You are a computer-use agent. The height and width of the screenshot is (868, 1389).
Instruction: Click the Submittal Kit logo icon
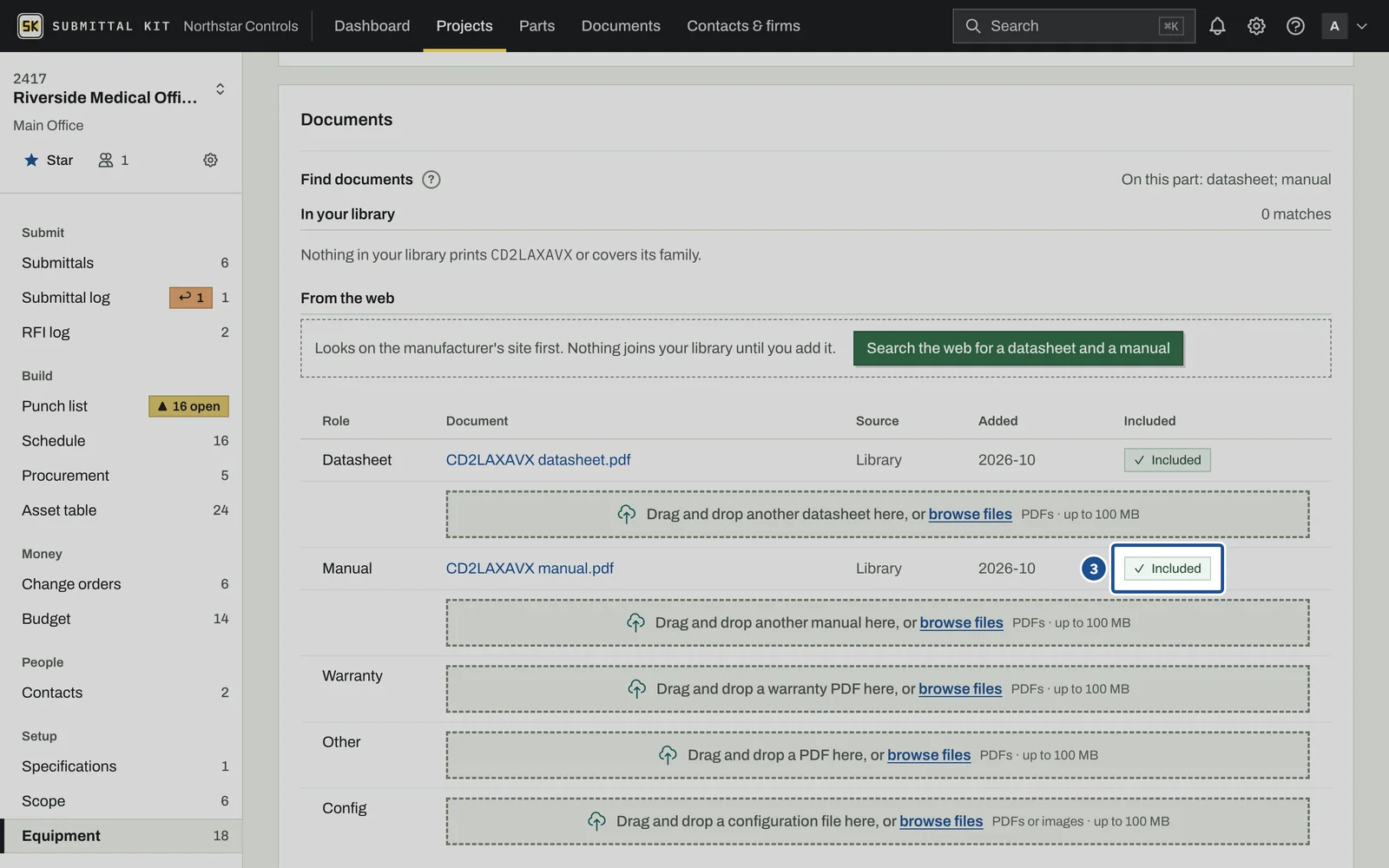tap(30, 26)
